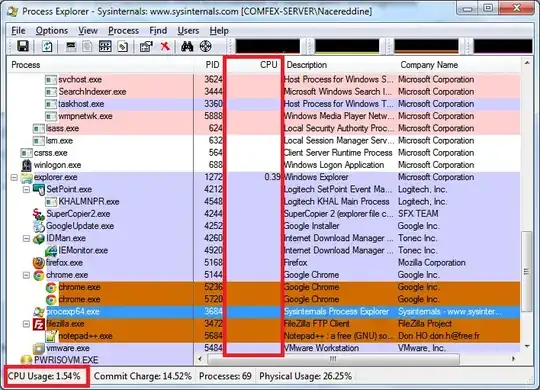Sort by the Description column header
The image size is (540, 390).
(x=339, y=65)
